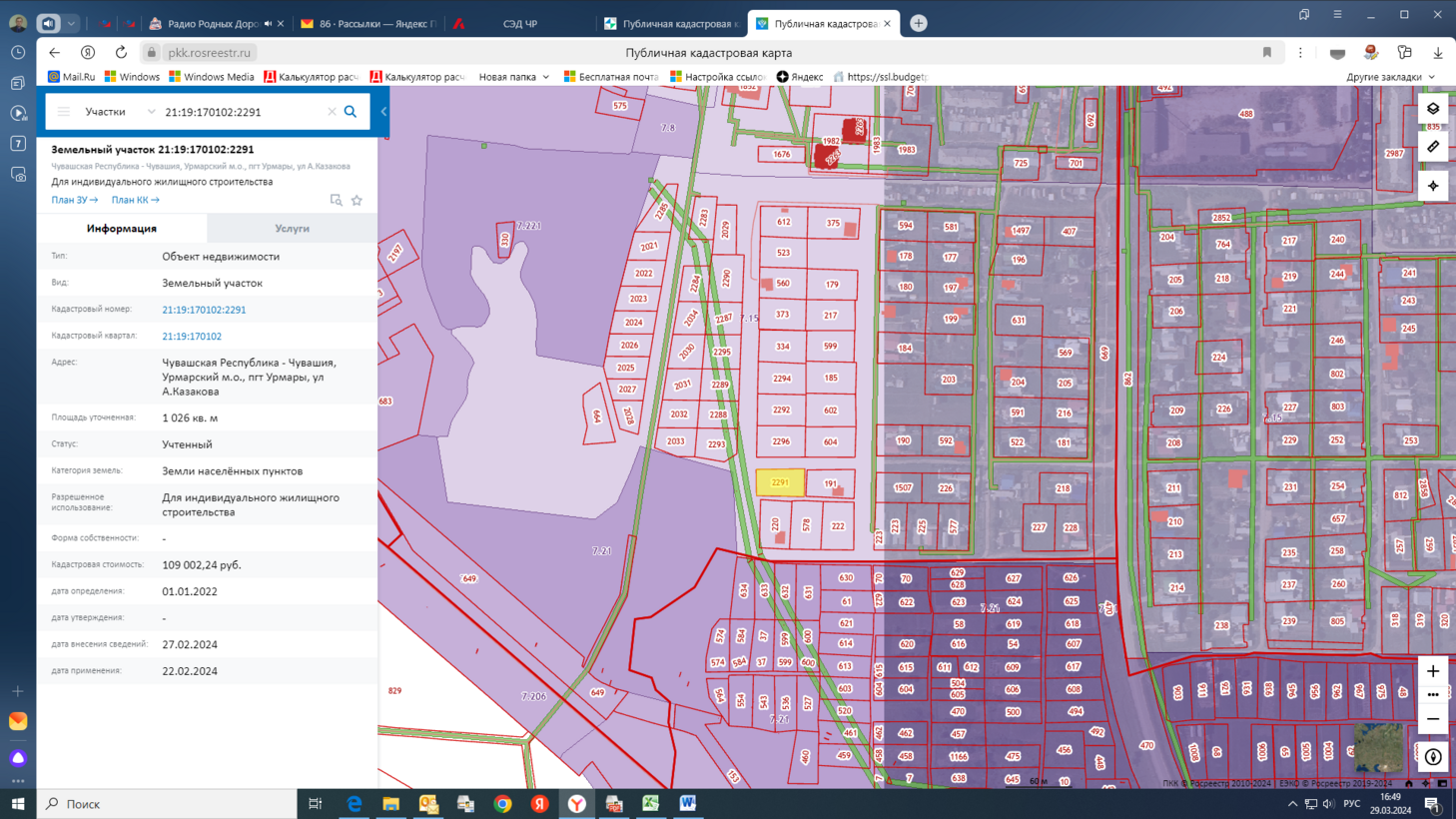Open the План ЗУ link
Image resolution: width=1456 pixels, height=819 pixels.
74,200
